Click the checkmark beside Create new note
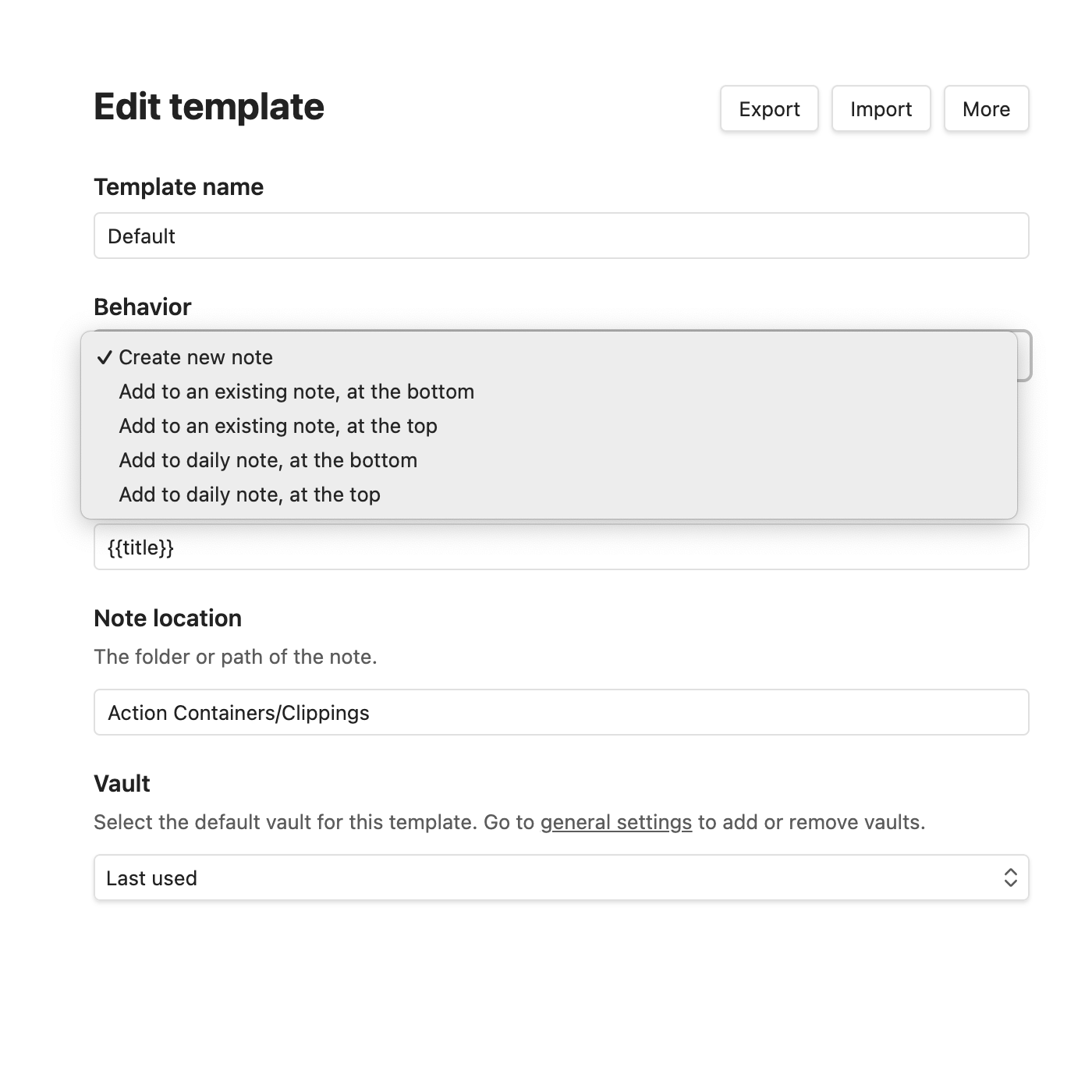The image size is (1092, 1092). click(105, 358)
